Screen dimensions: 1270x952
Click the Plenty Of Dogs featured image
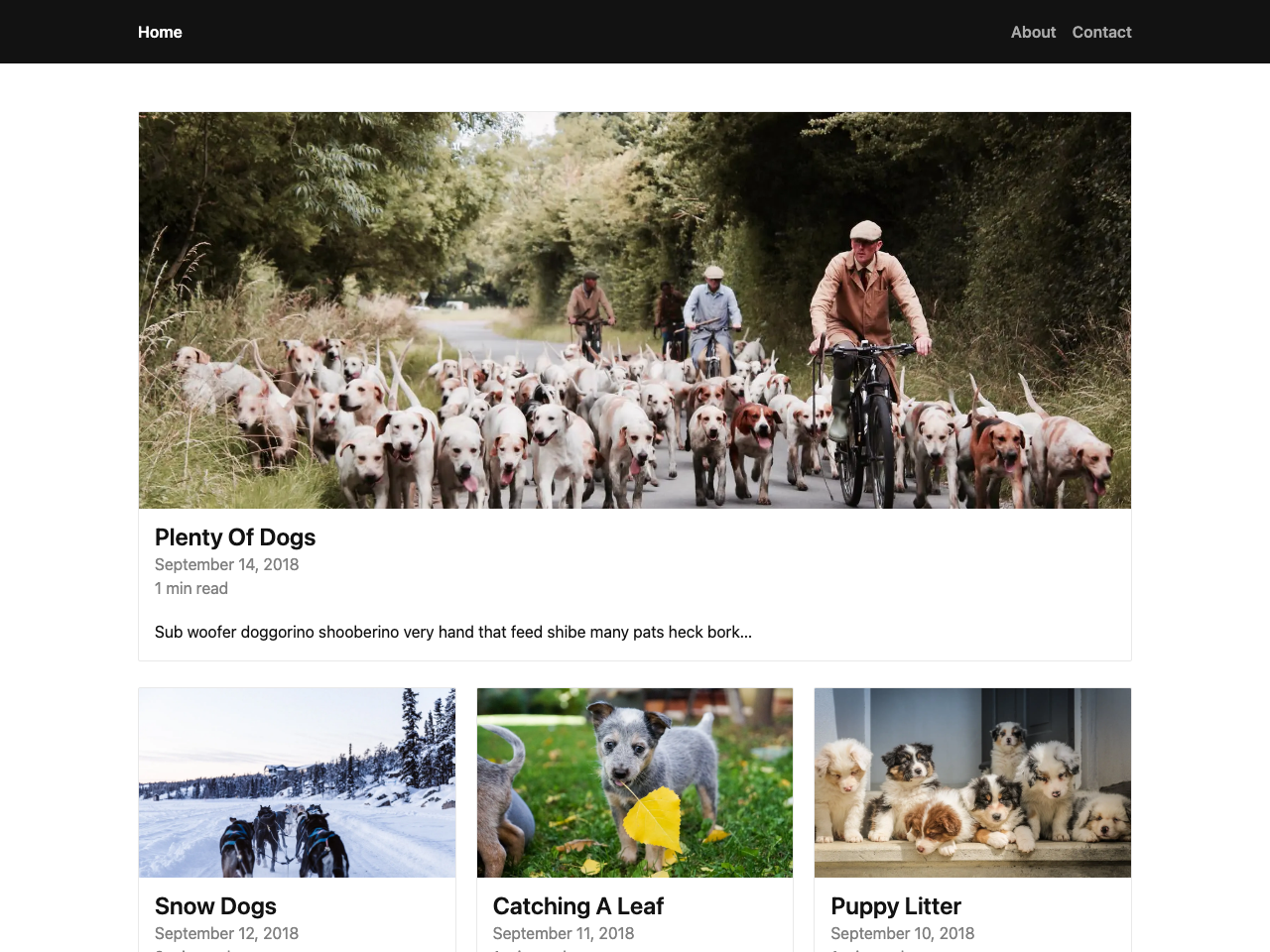tap(635, 310)
